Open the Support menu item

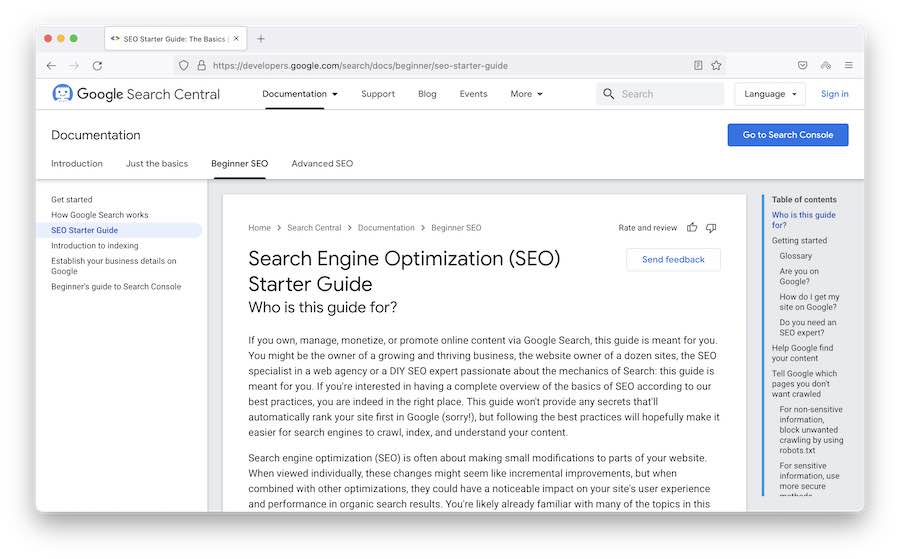[378, 94]
